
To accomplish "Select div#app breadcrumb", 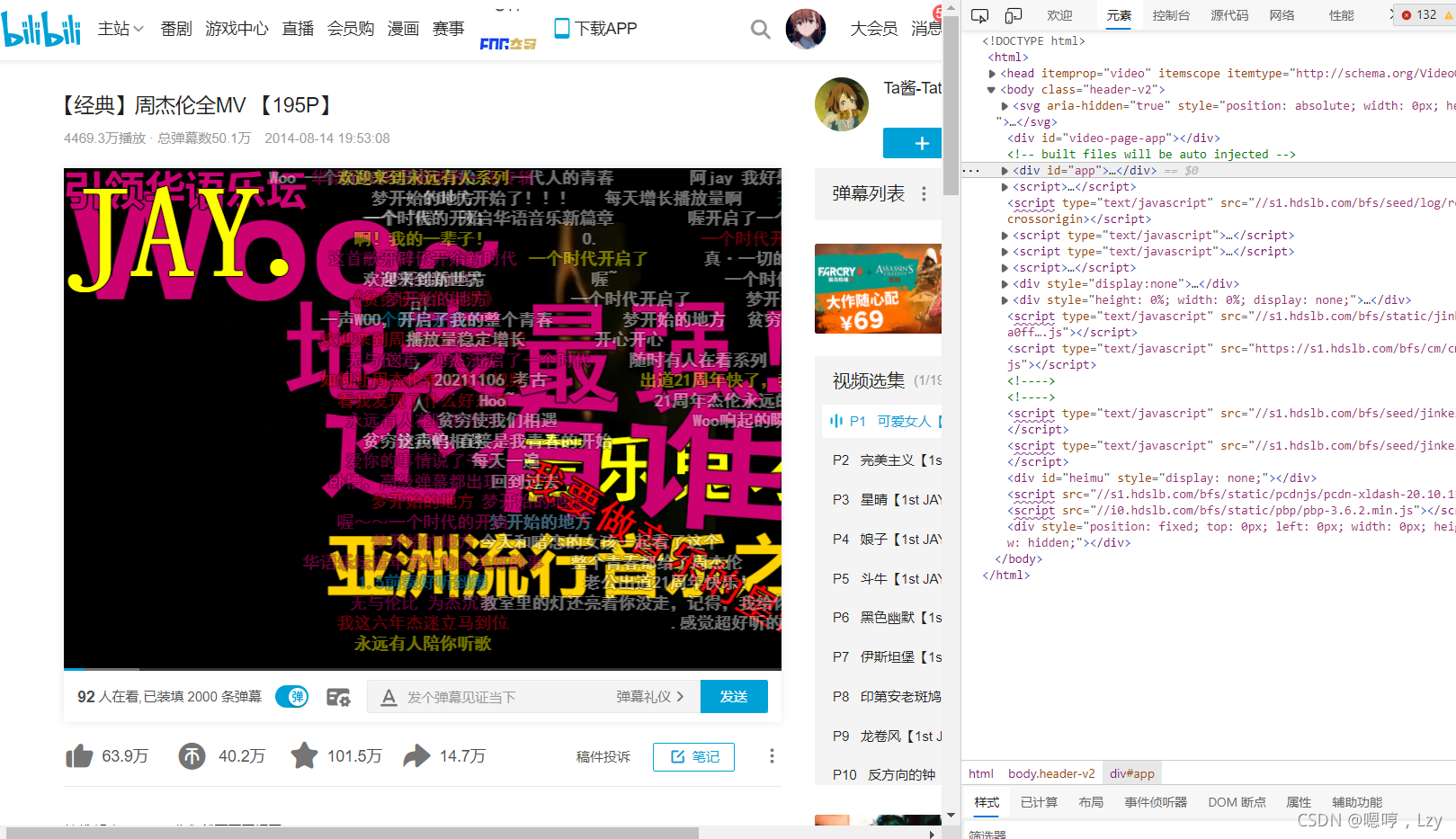I will 1132,773.
